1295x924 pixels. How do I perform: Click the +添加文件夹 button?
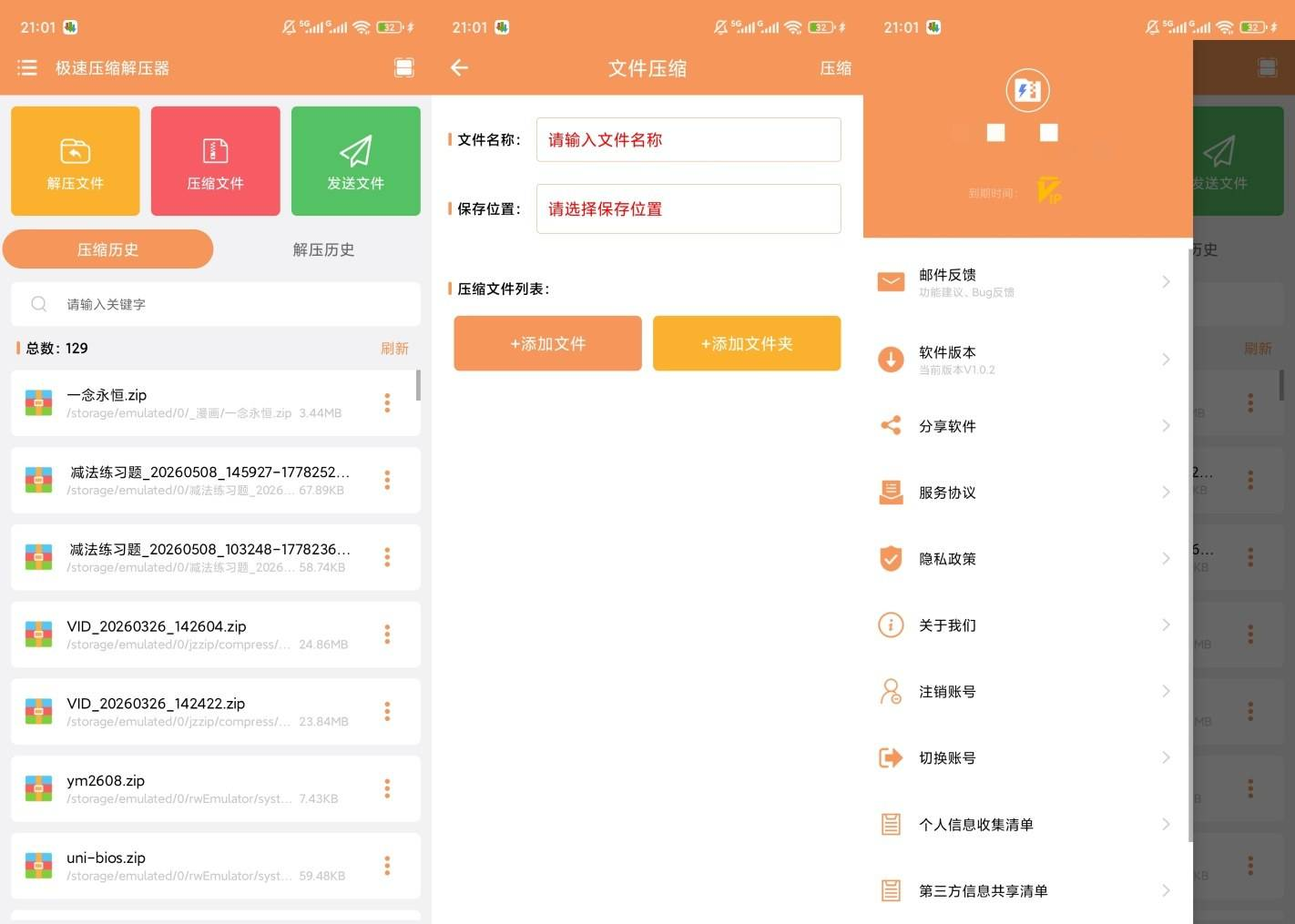(747, 343)
